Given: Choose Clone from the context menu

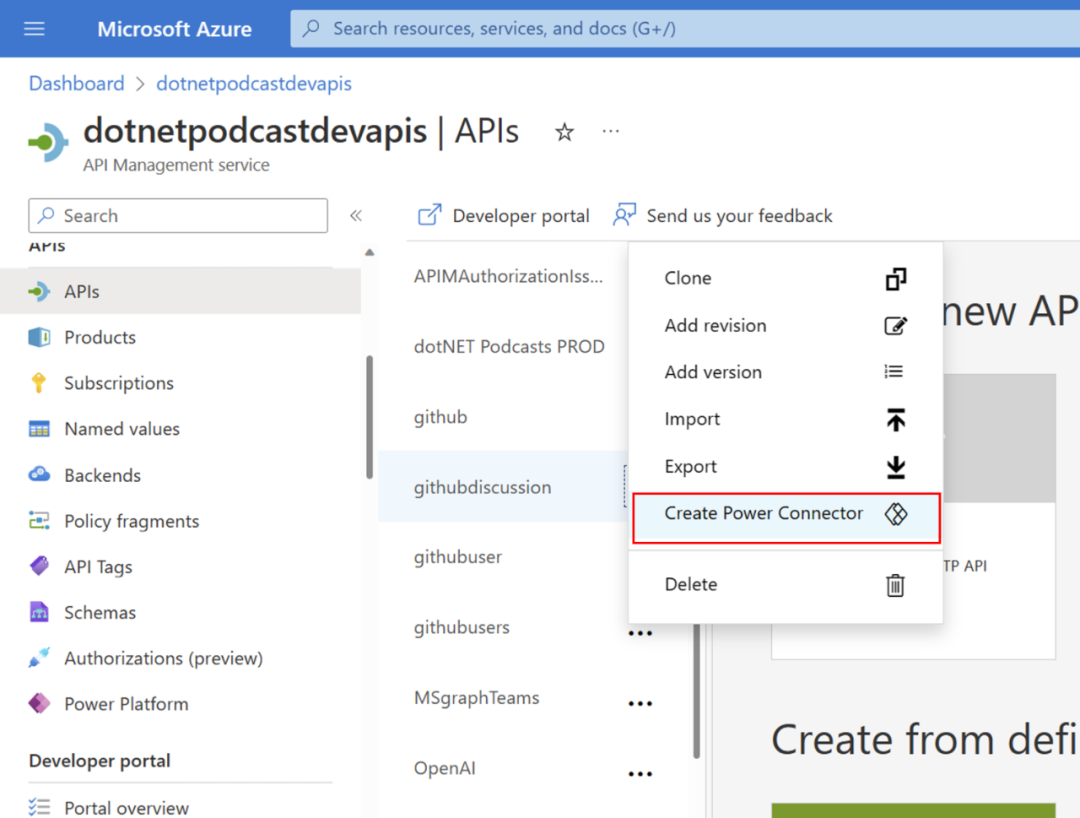Looking at the screenshot, I should pyautogui.click(x=785, y=278).
